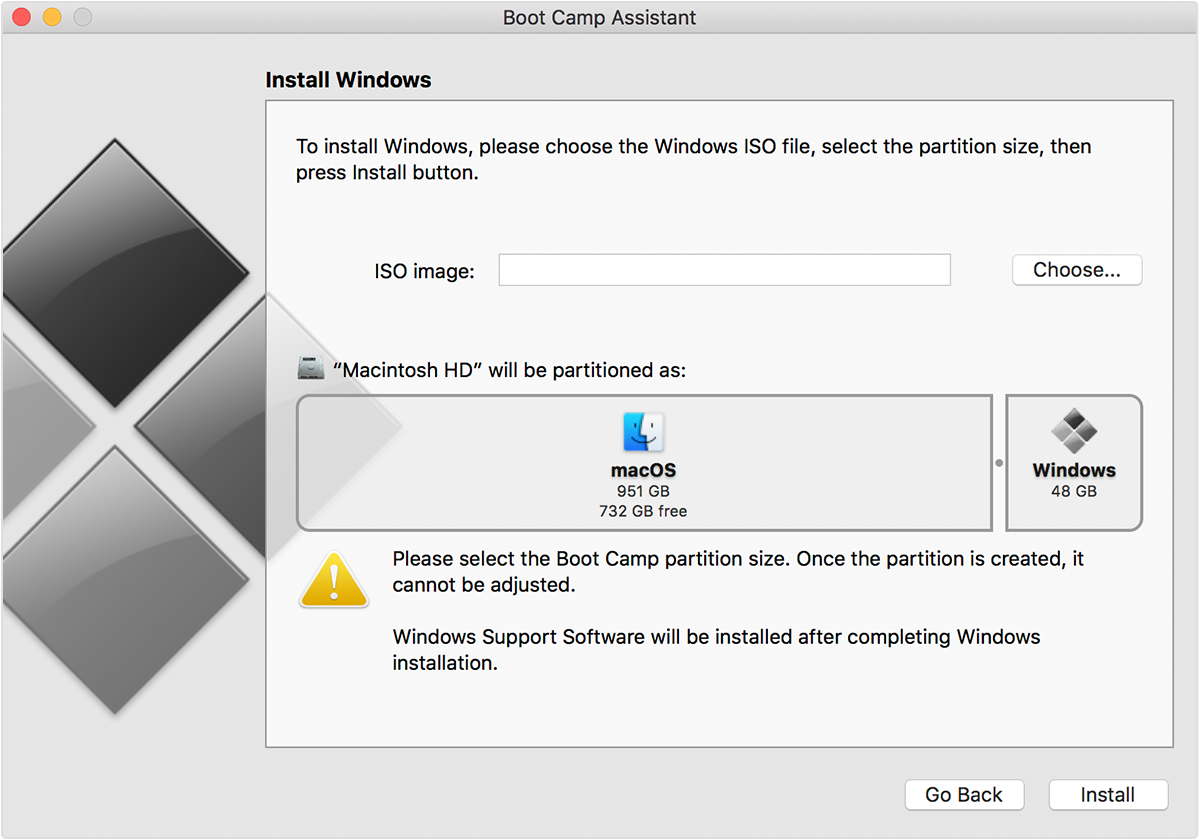Image resolution: width=1200 pixels, height=840 pixels.
Task: Click the Macintosh HD drive icon
Action: pos(312,369)
